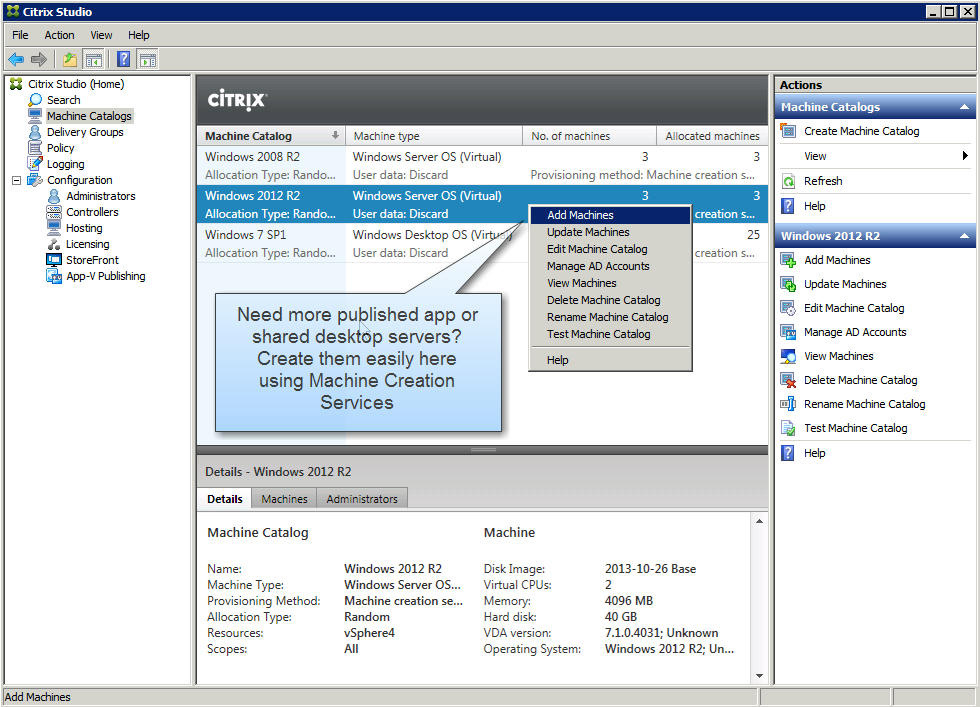
Task: Click the Show/Hide Action Pane toolbar icon
Action: pos(148,59)
